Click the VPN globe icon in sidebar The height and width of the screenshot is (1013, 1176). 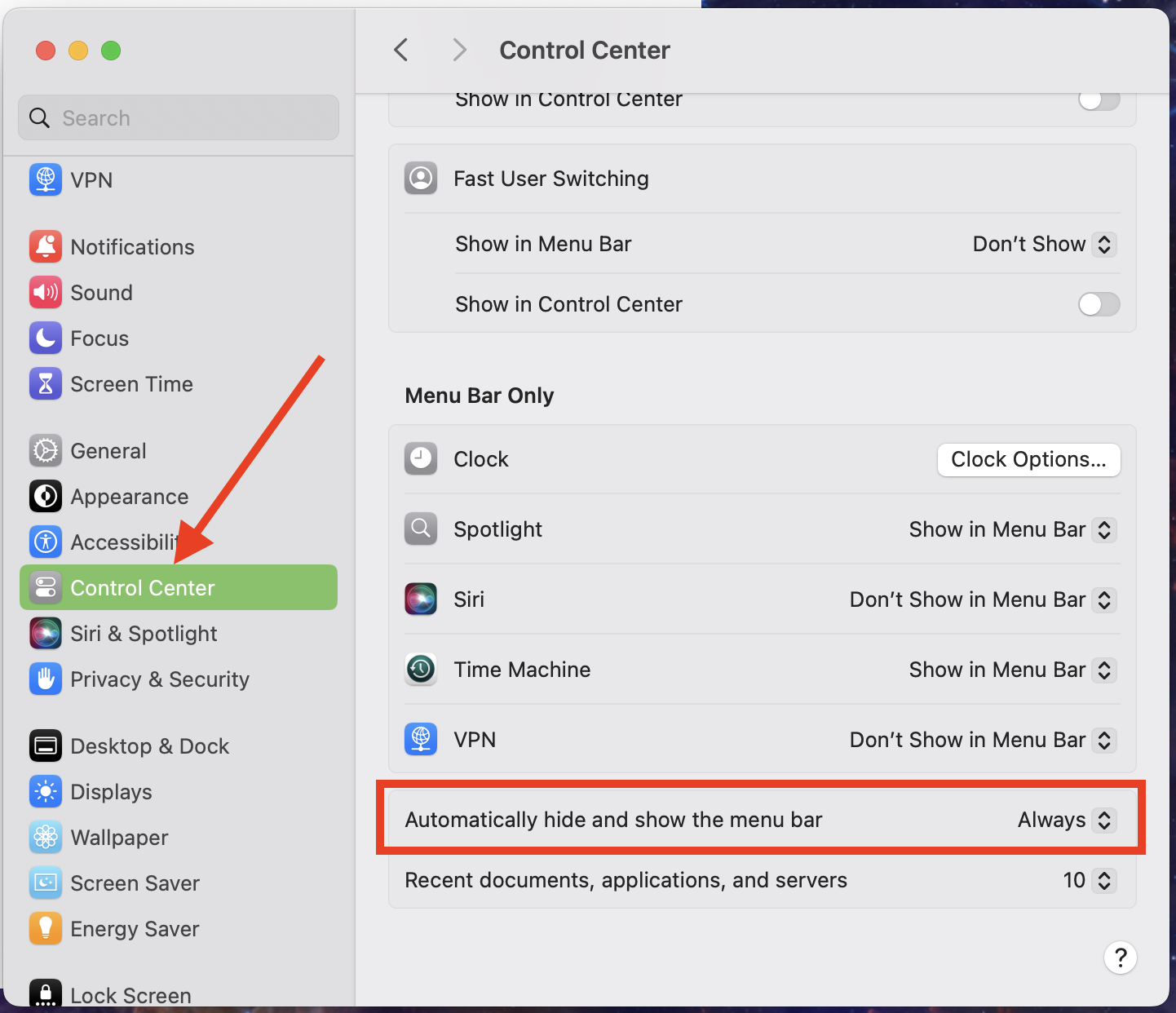pyautogui.click(x=46, y=179)
